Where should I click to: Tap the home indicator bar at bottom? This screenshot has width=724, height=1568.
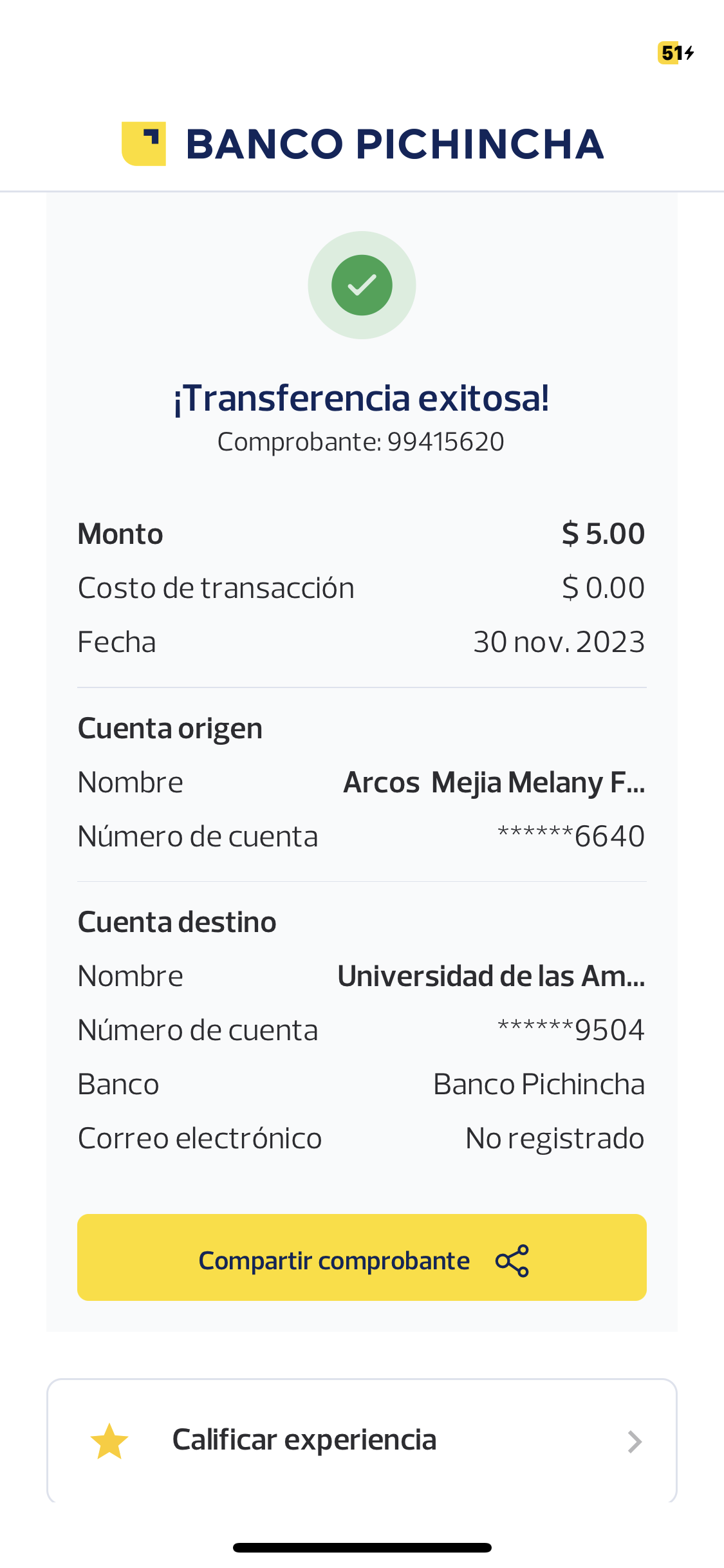362,1547
